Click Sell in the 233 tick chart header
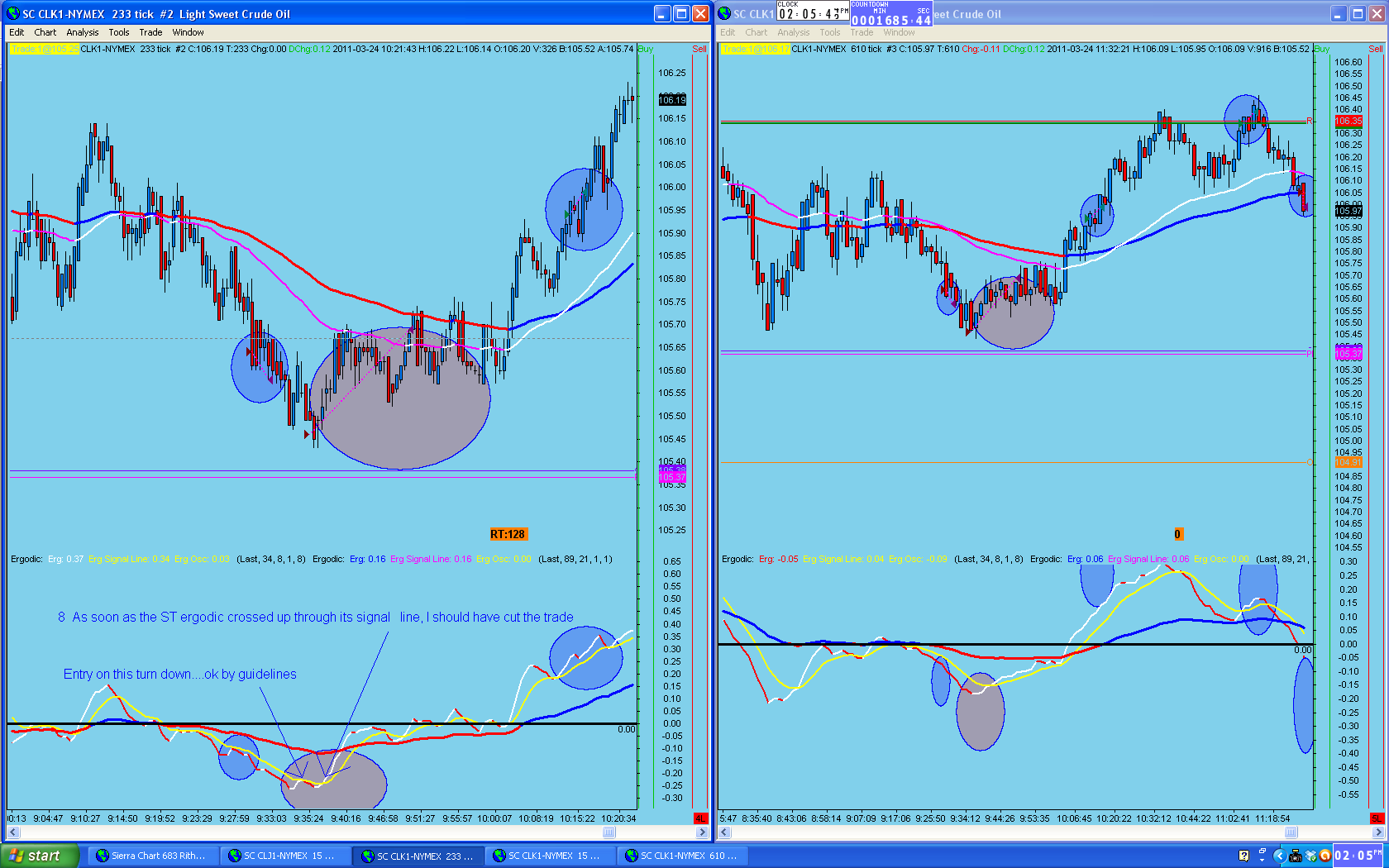Image resolution: width=1389 pixels, height=868 pixels. 699,49
